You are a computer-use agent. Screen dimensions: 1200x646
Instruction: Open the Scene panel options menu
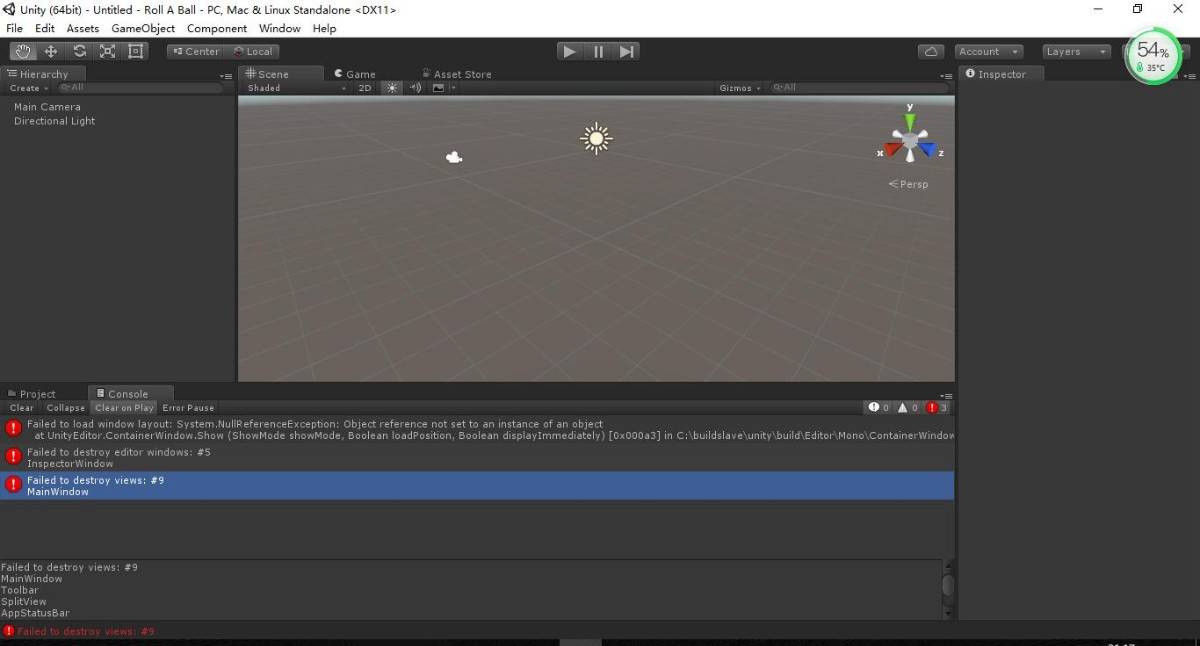coord(946,76)
